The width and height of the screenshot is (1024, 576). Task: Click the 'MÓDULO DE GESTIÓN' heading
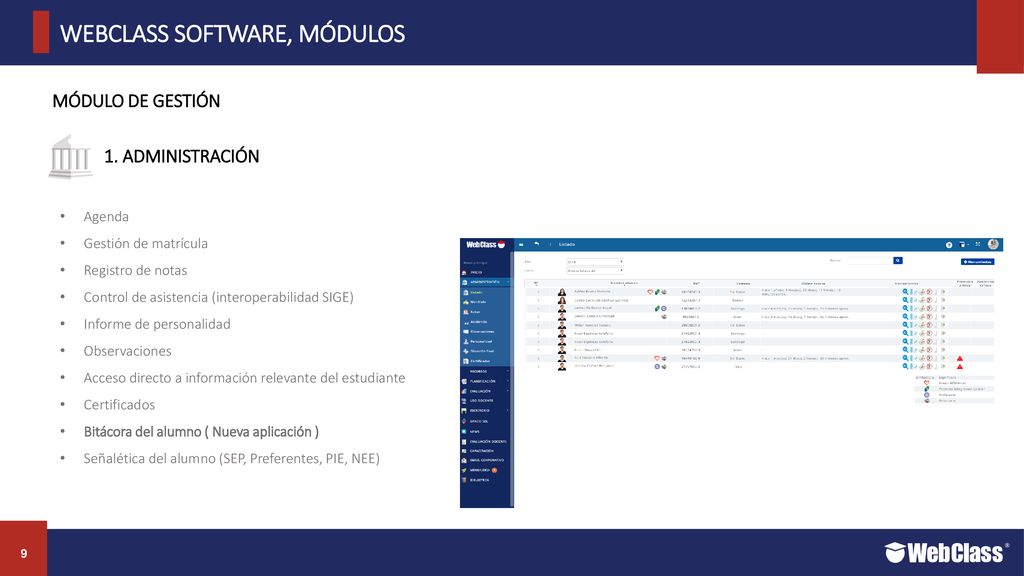136,101
